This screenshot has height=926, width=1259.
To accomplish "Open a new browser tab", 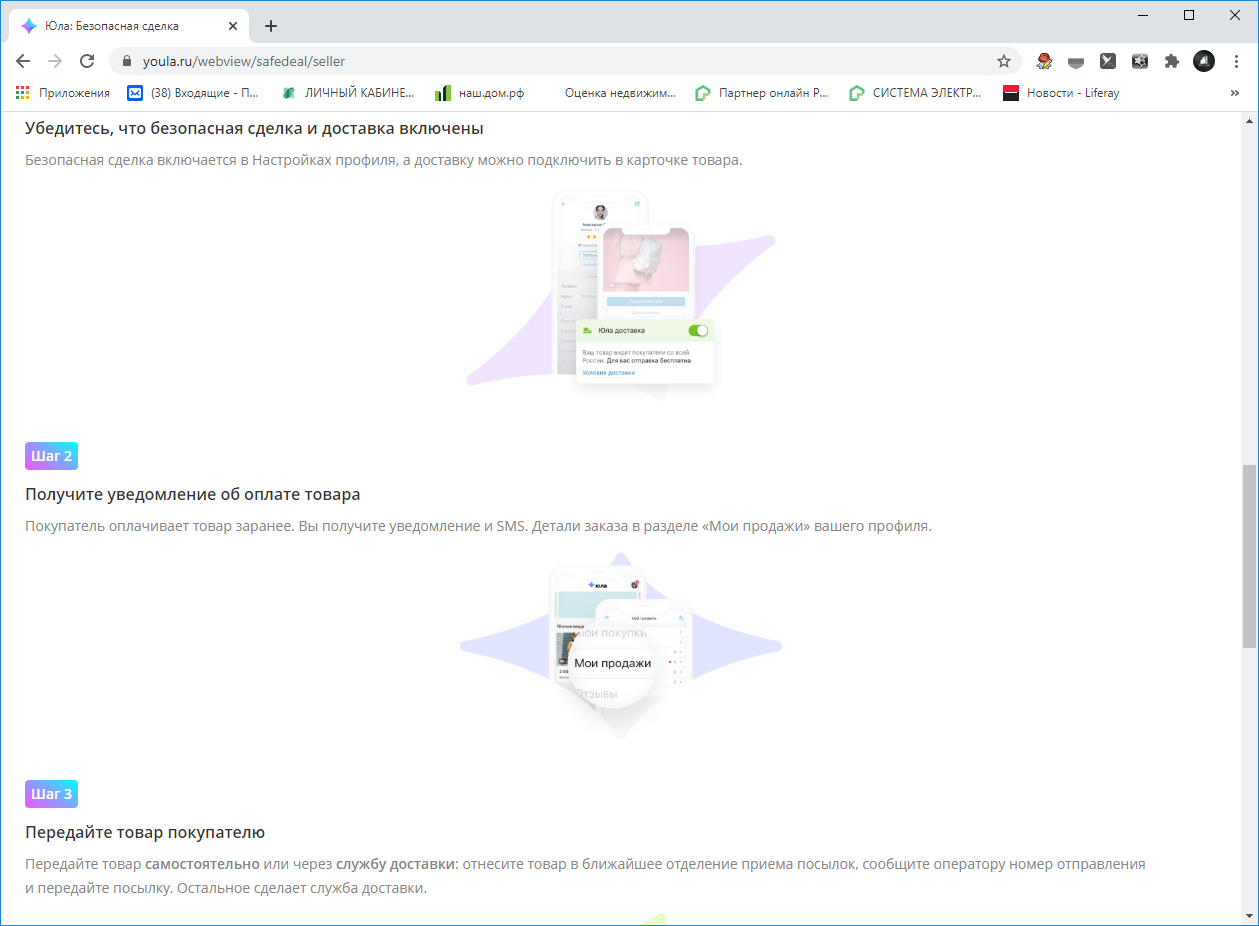I will (271, 26).
